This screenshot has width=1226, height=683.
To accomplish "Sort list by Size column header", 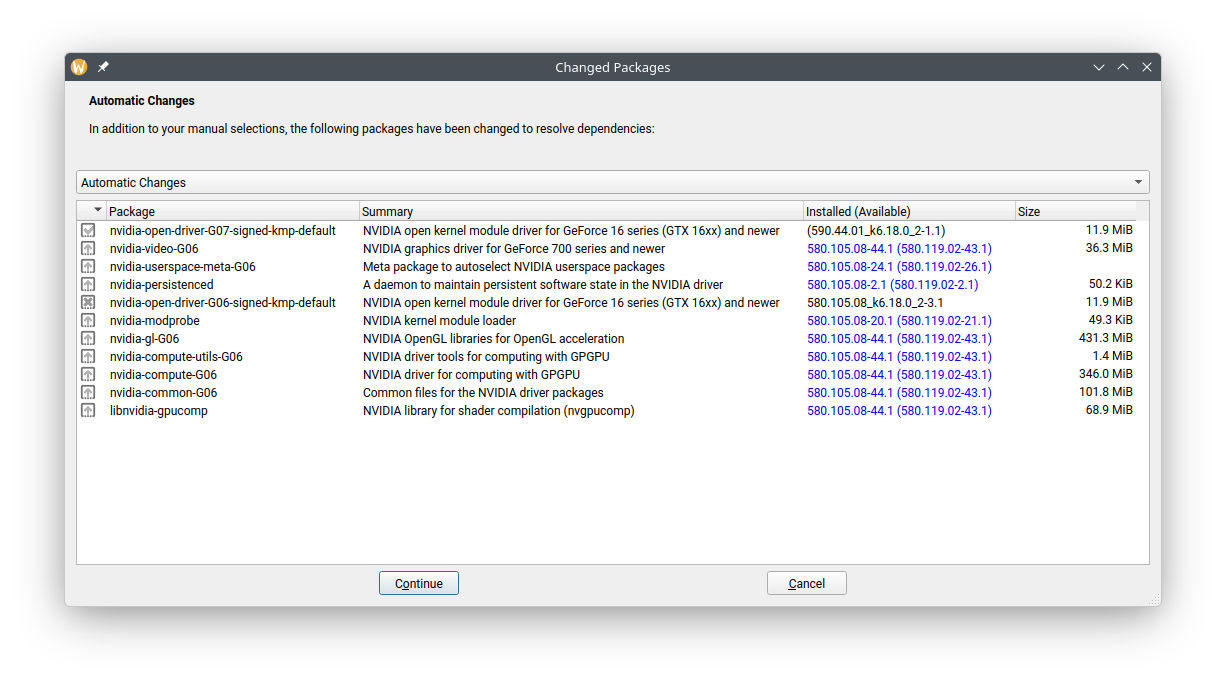I will tap(1080, 211).
